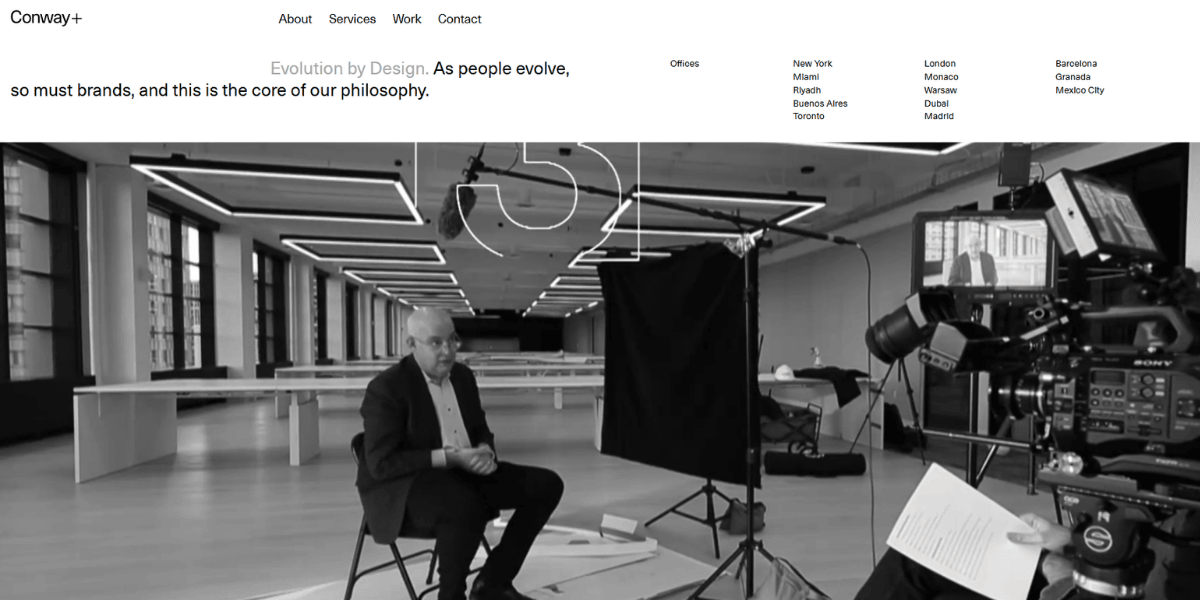Go to the Work page
Screen dimensions: 1200x600
point(407,19)
